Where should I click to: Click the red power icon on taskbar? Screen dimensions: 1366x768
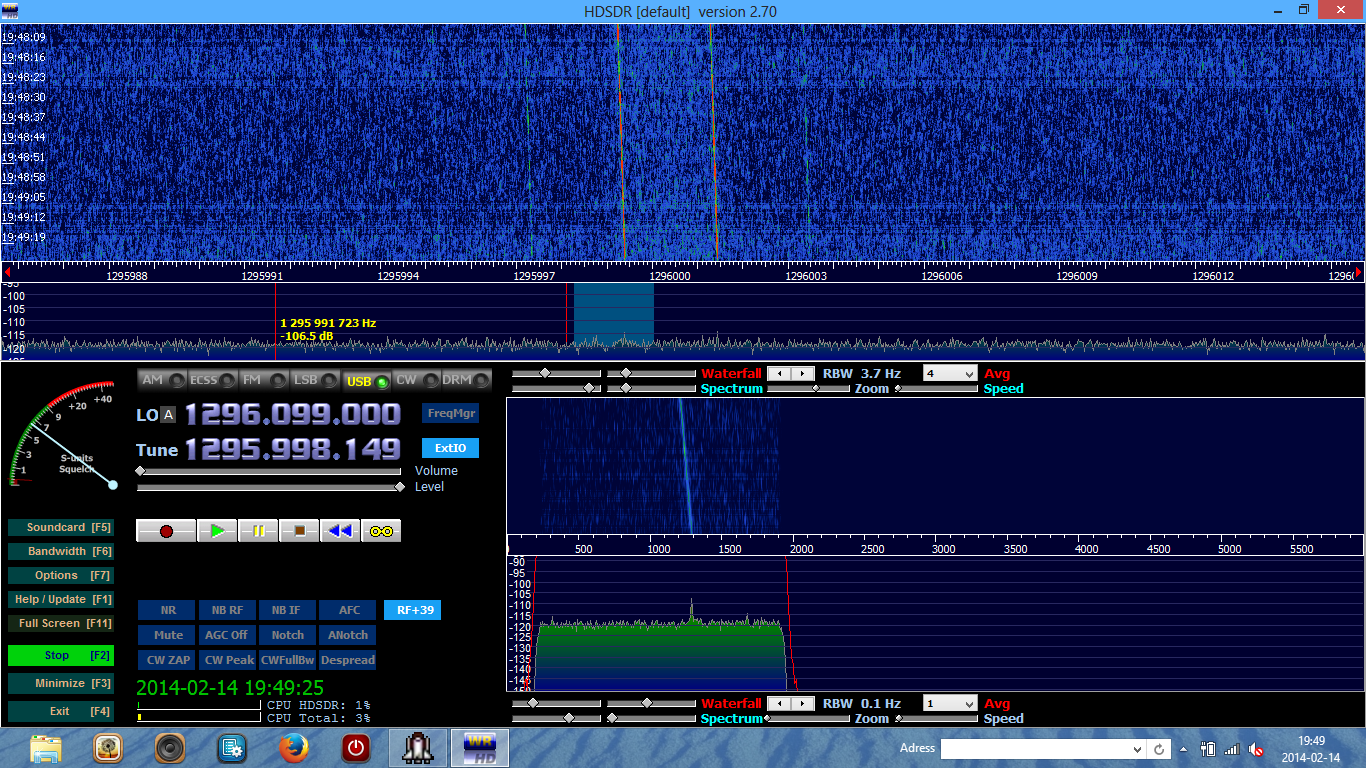coord(355,748)
